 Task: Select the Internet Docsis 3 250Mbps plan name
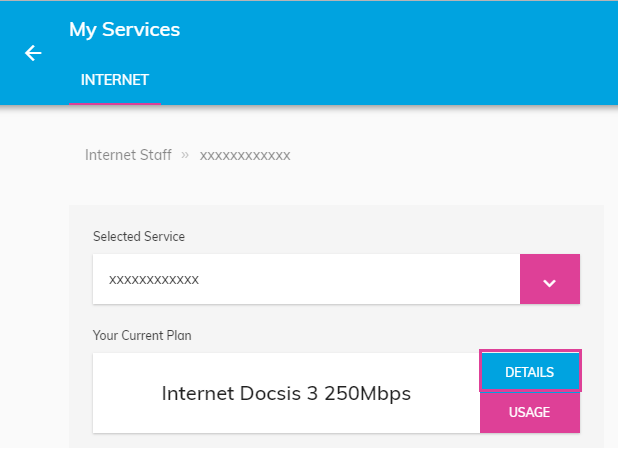click(286, 393)
